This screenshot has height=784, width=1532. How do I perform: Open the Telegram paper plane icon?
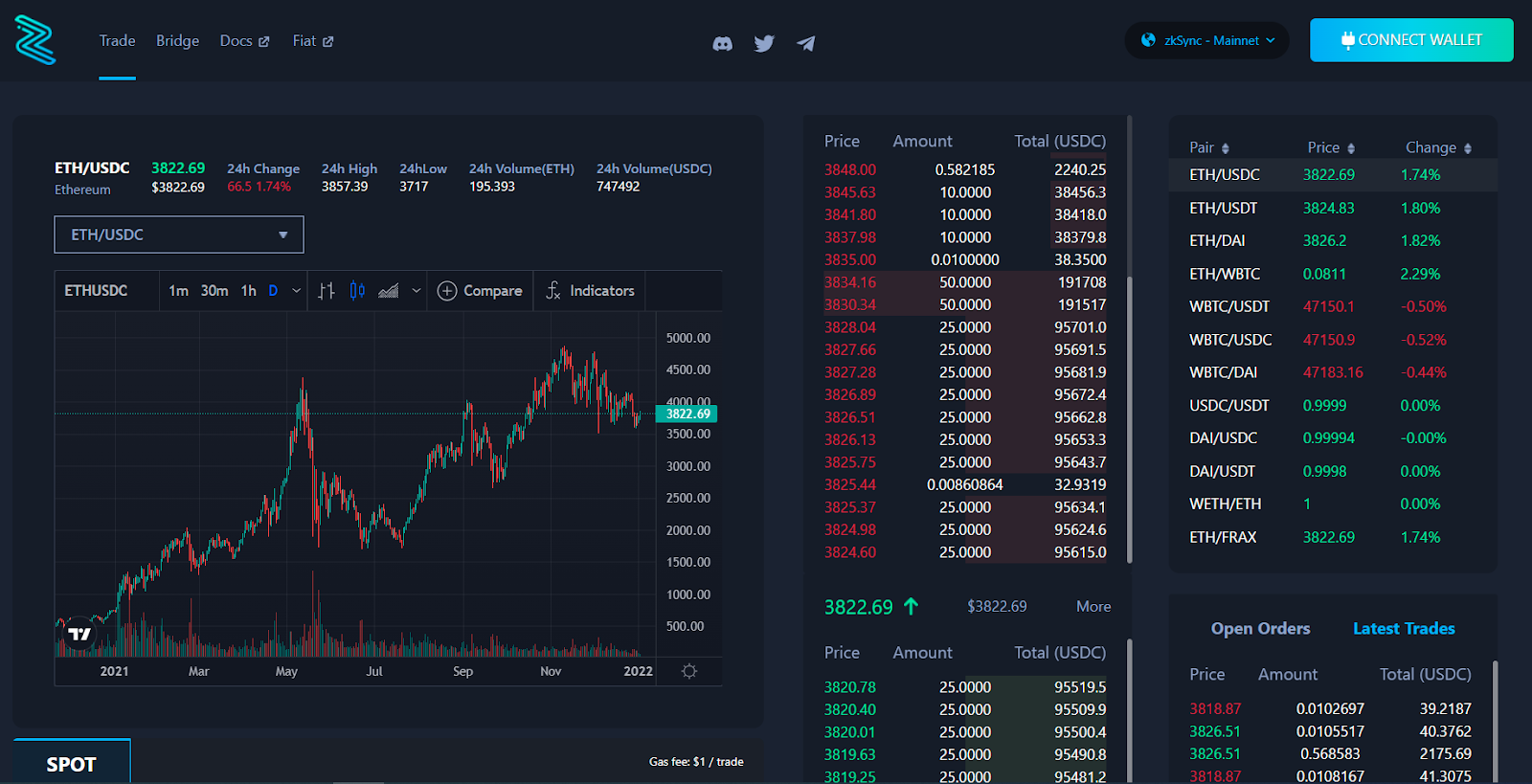806,44
